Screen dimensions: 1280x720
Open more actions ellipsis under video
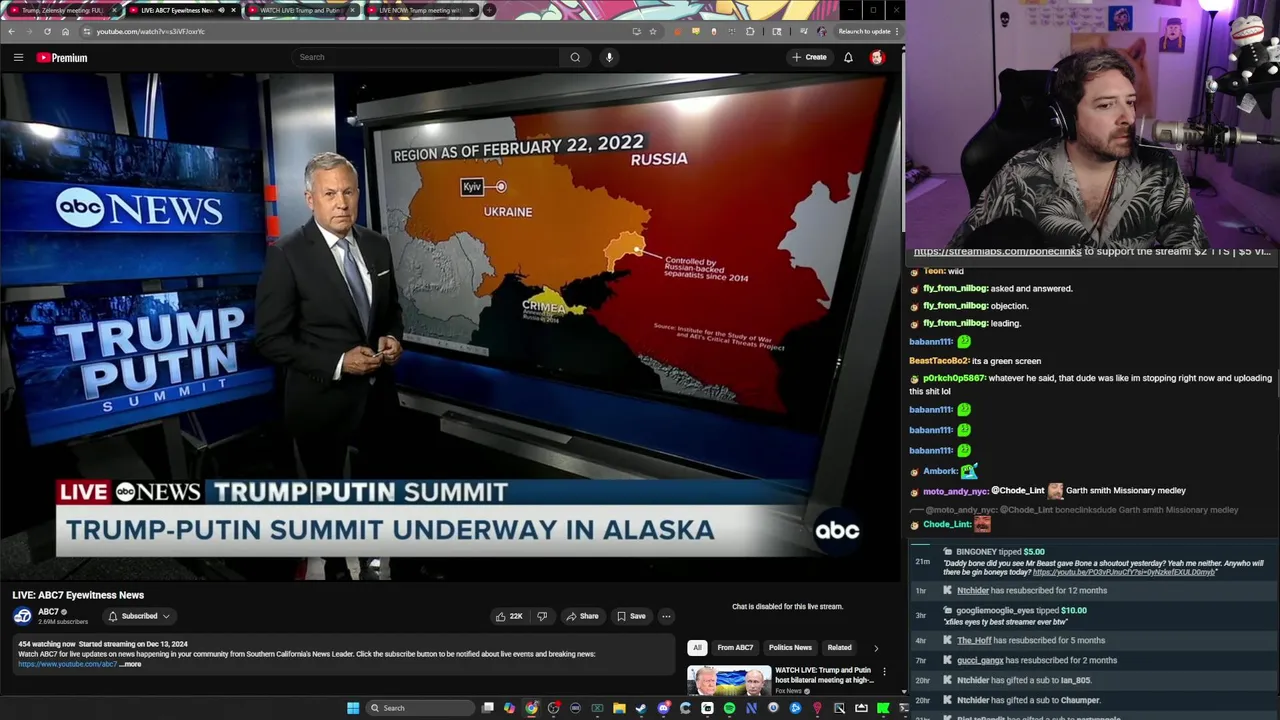point(666,616)
